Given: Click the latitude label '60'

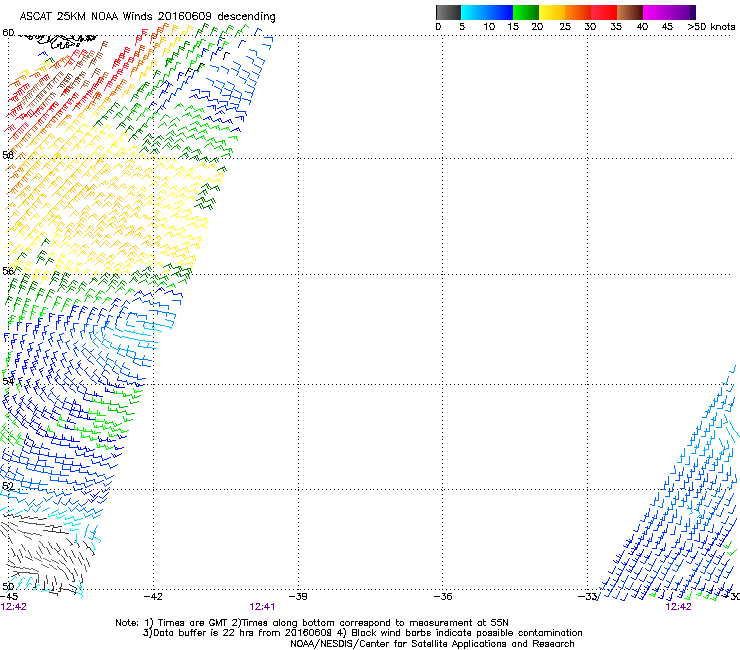Looking at the screenshot, I should (8, 33).
